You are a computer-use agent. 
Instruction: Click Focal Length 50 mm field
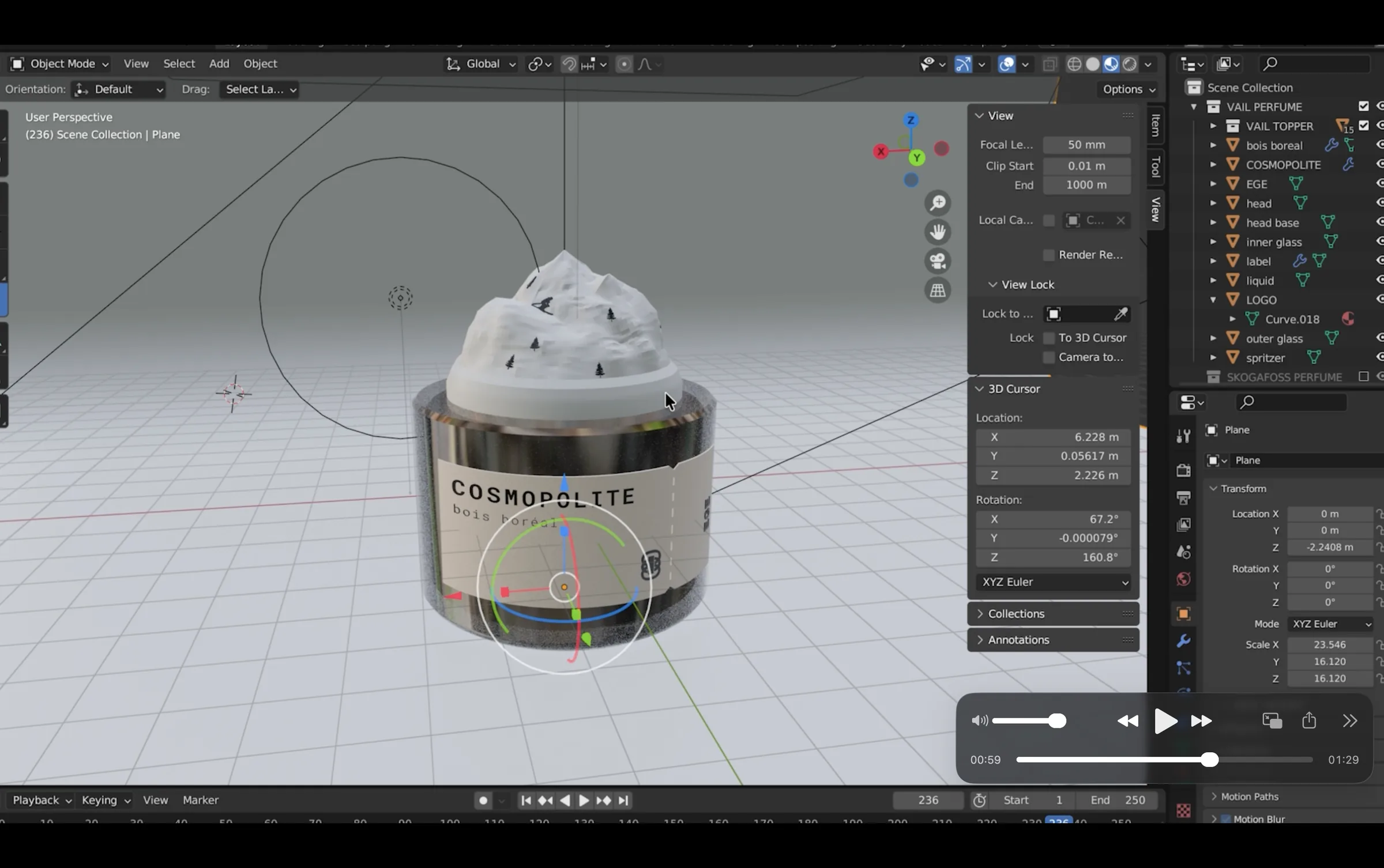(1086, 145)
